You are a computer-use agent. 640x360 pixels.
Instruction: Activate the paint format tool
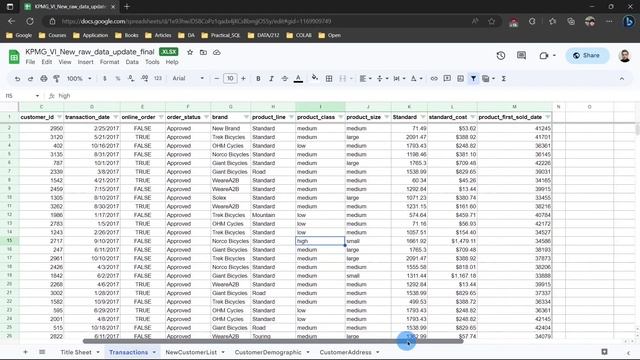click(x=57, y=78)
